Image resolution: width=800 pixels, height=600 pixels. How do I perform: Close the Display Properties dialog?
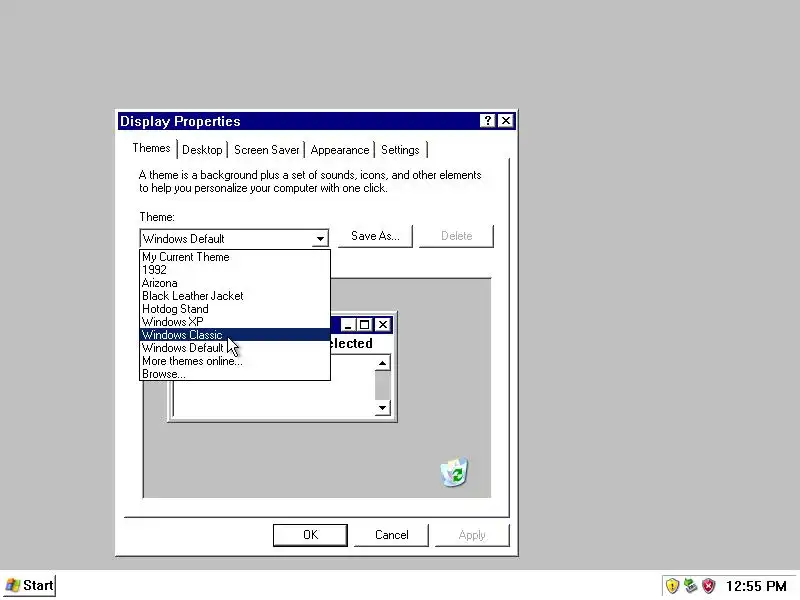[x=506, y=120]
